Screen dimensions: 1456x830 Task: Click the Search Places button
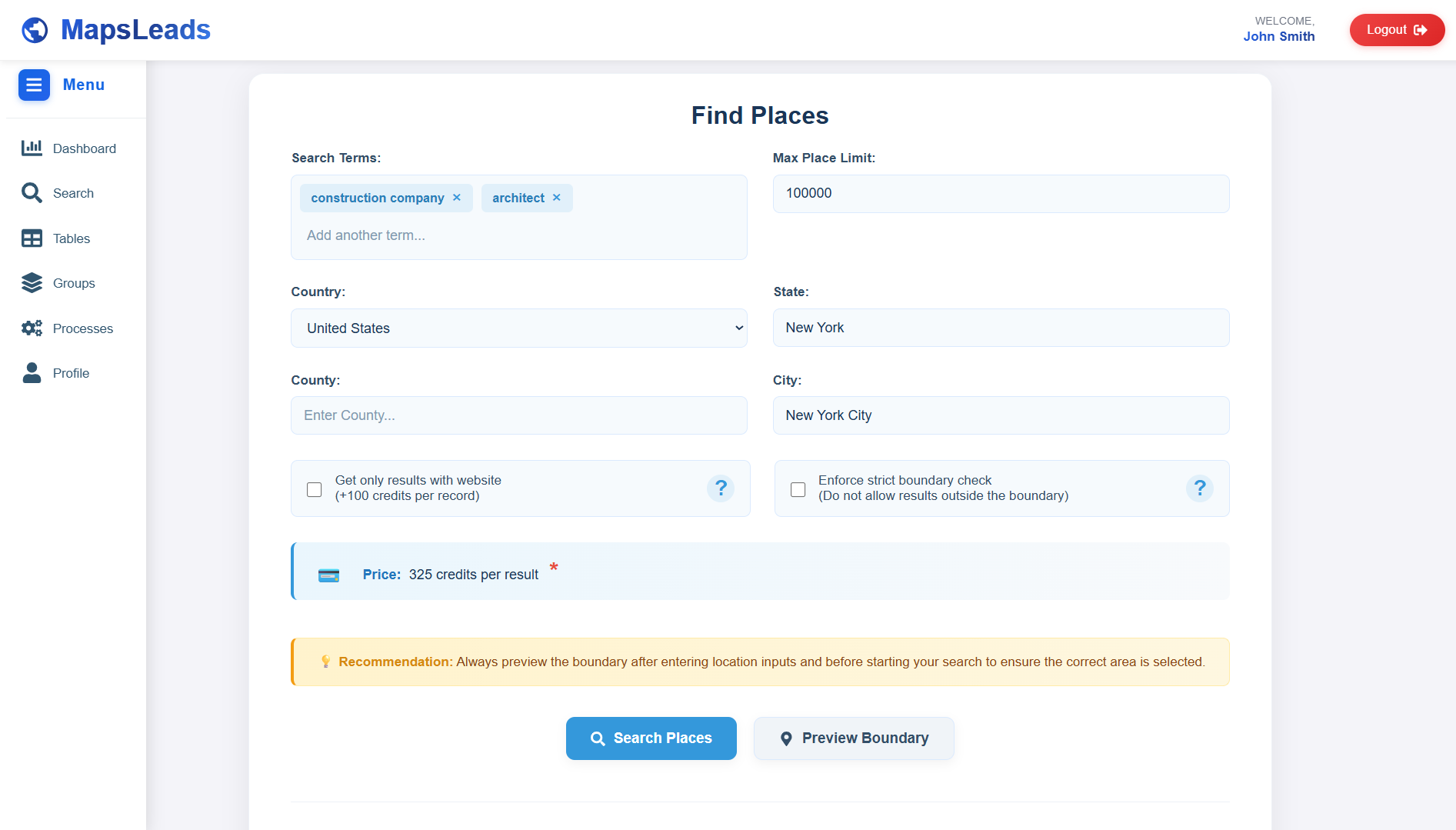(x=651, y=738)
